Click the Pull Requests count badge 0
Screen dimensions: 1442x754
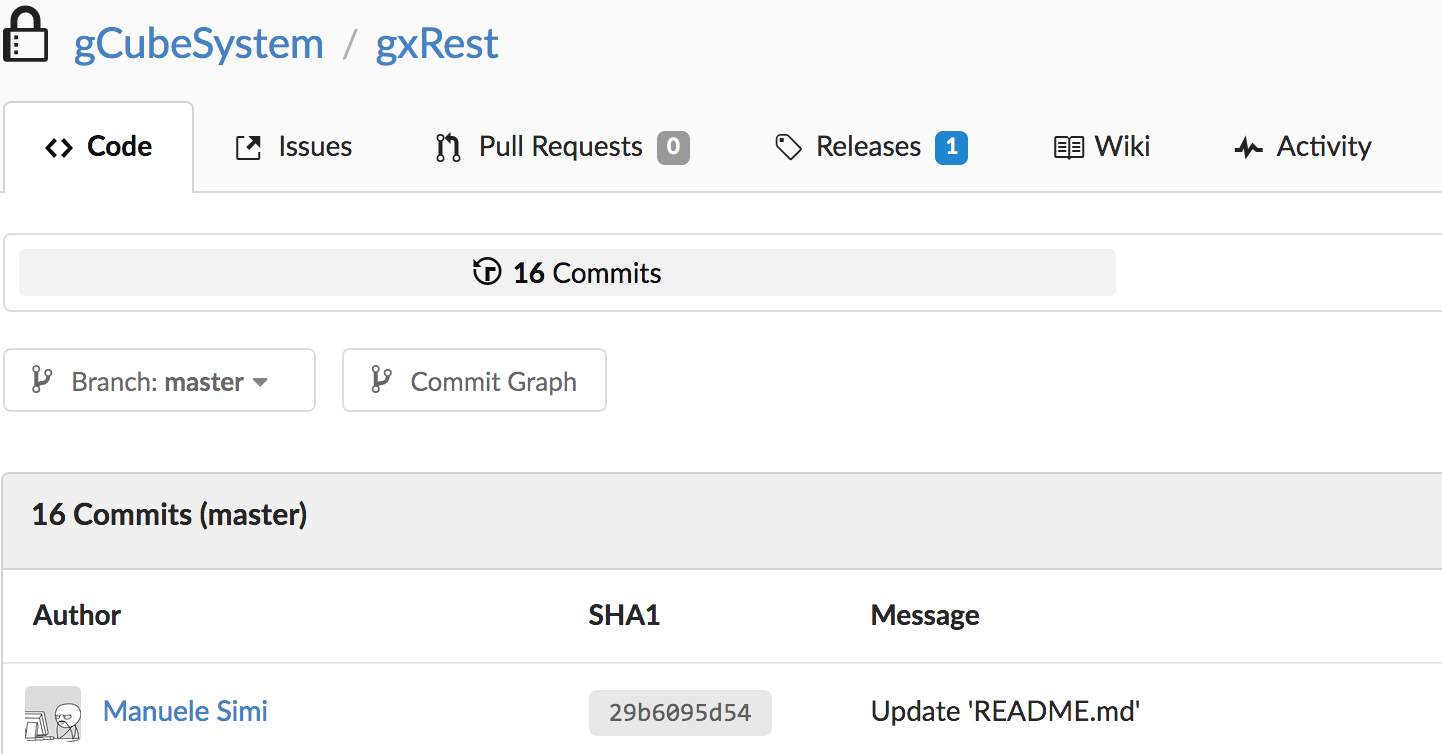(x=673, y=148)
